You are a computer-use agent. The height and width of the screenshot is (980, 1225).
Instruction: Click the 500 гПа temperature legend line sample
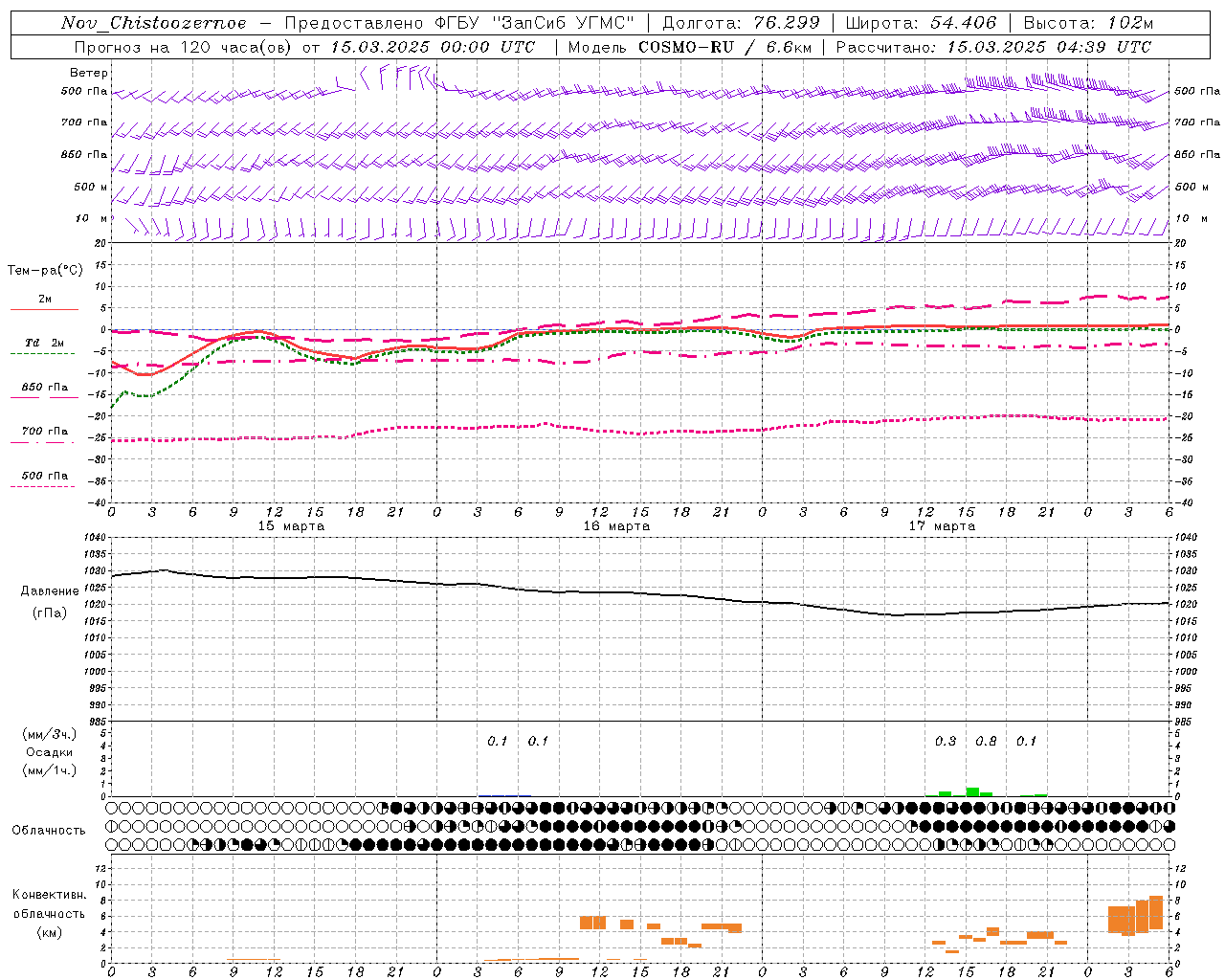click(x=42, y=486)
